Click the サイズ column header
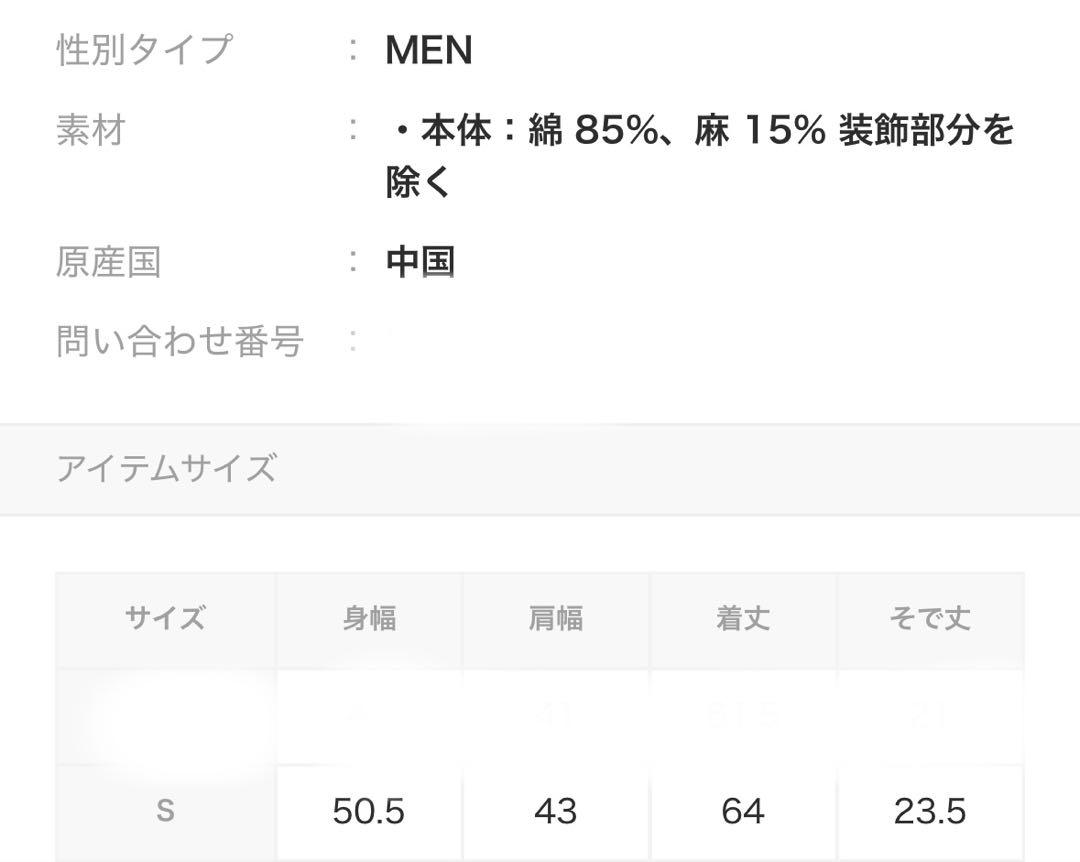Screen dimensions: 1080x862 click(x=165, y=619)
